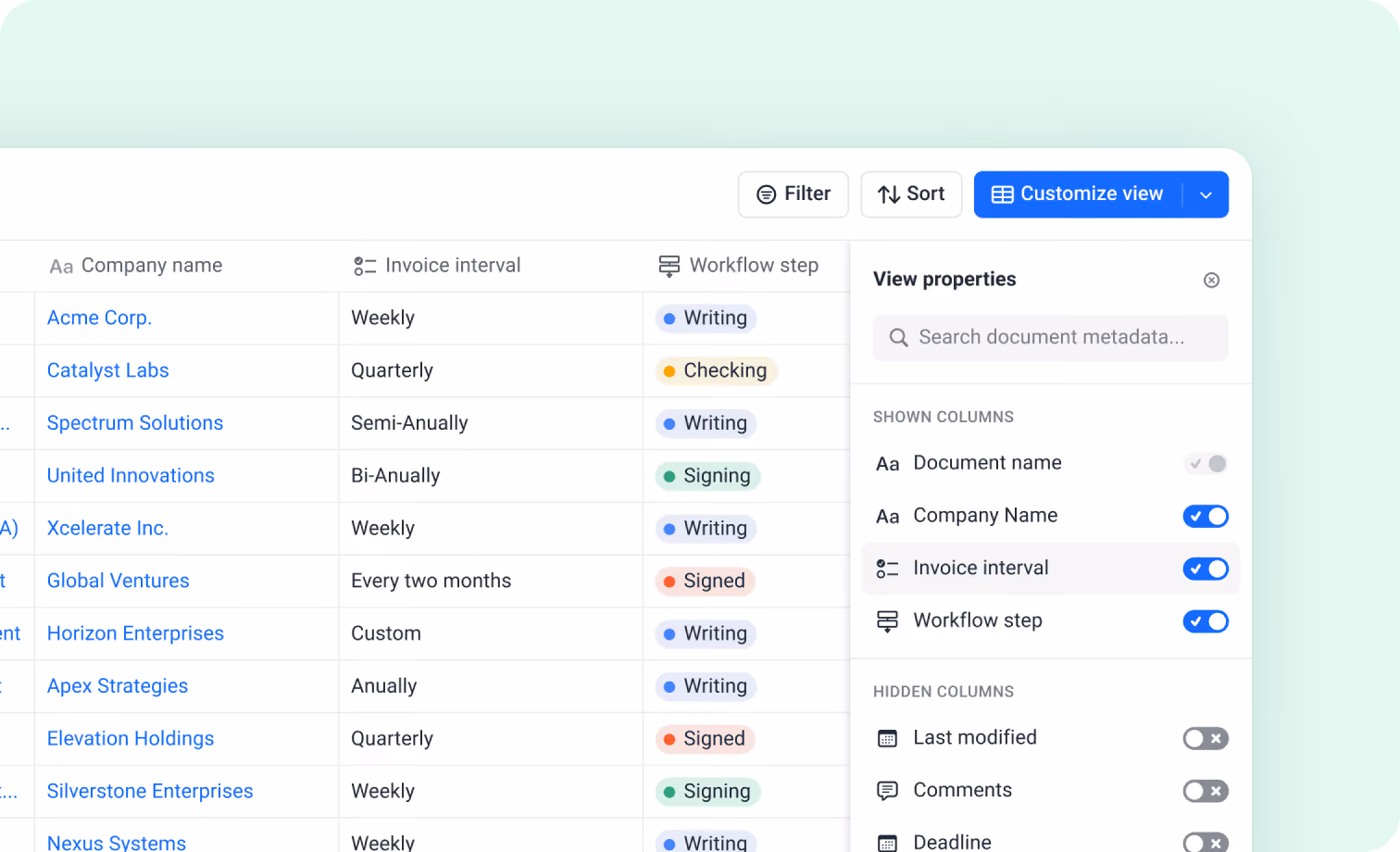Click Acme Corp. Writing status badge
Screen dimensions: 1400x852
click(706, 319)
